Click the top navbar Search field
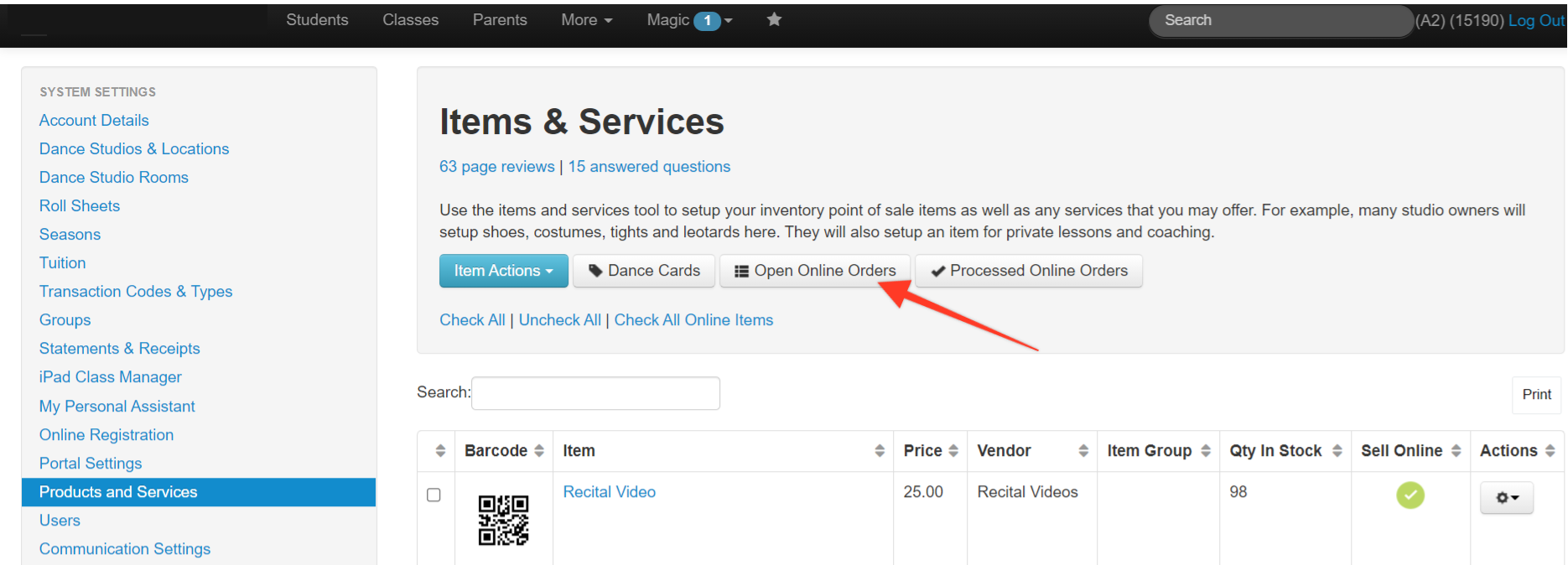Viewport: 1568px width, 565px height. (x=1281, y=20)
